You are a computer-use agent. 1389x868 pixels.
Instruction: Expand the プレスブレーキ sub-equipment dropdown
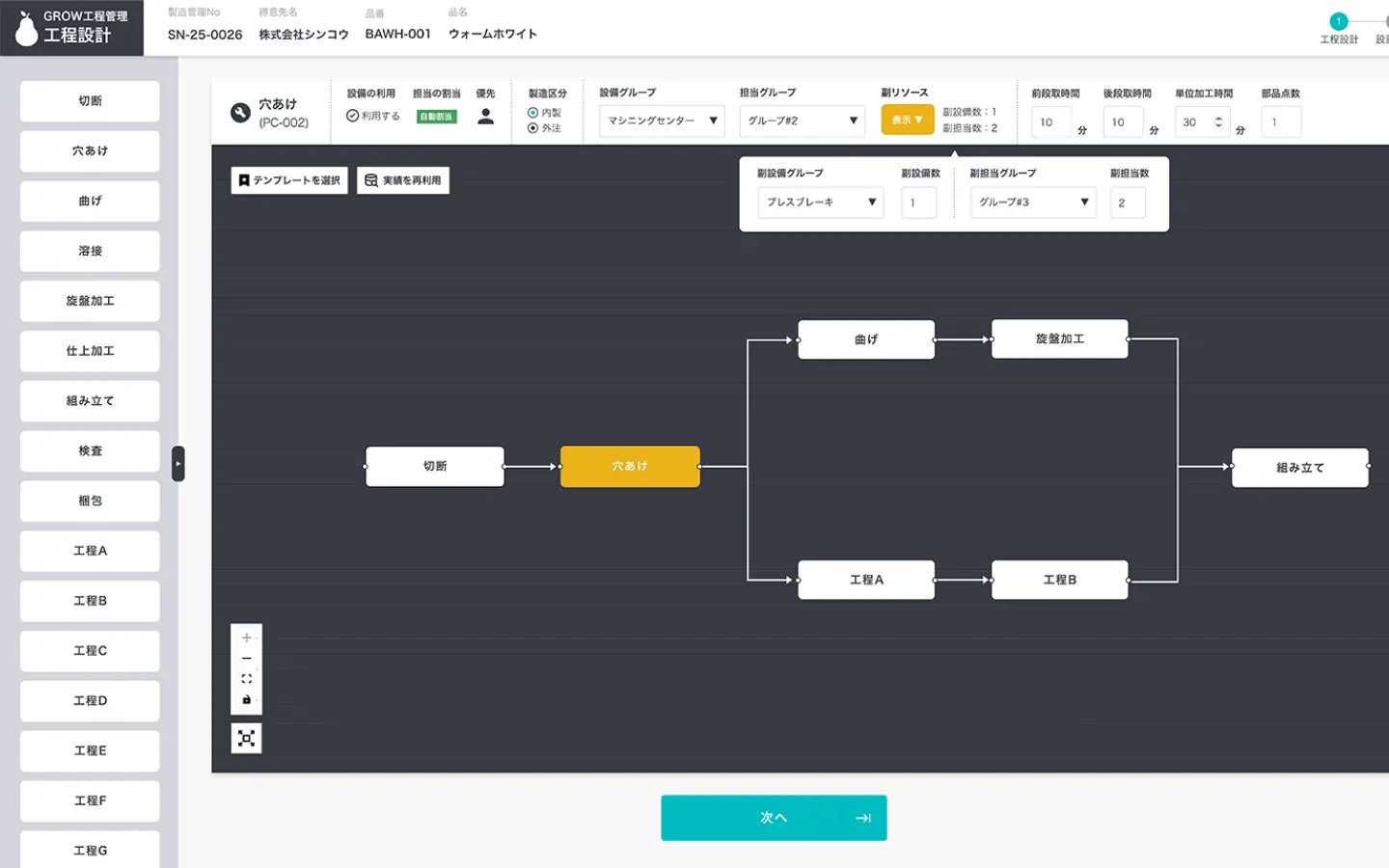820,203
